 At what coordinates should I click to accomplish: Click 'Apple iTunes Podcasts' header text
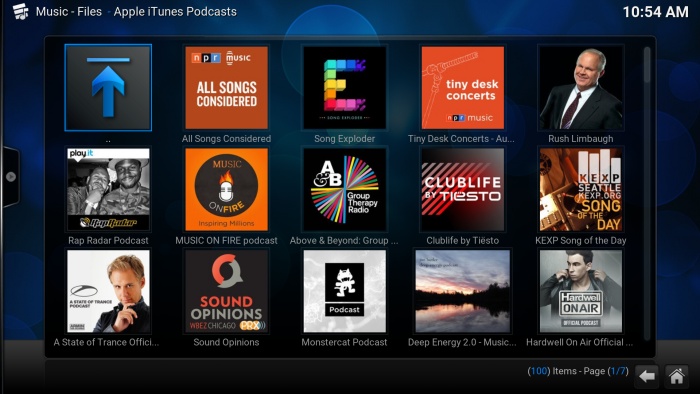175,12
